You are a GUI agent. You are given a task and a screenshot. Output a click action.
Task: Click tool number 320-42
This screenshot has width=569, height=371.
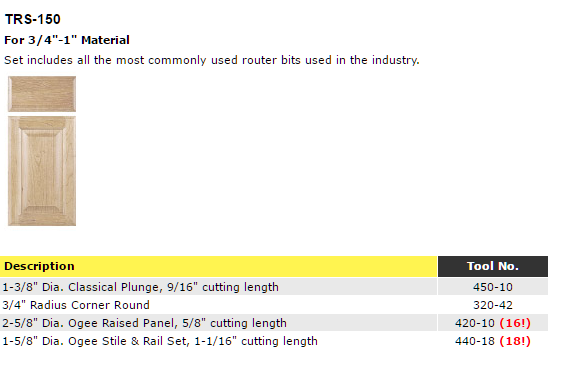click(492, 305)
